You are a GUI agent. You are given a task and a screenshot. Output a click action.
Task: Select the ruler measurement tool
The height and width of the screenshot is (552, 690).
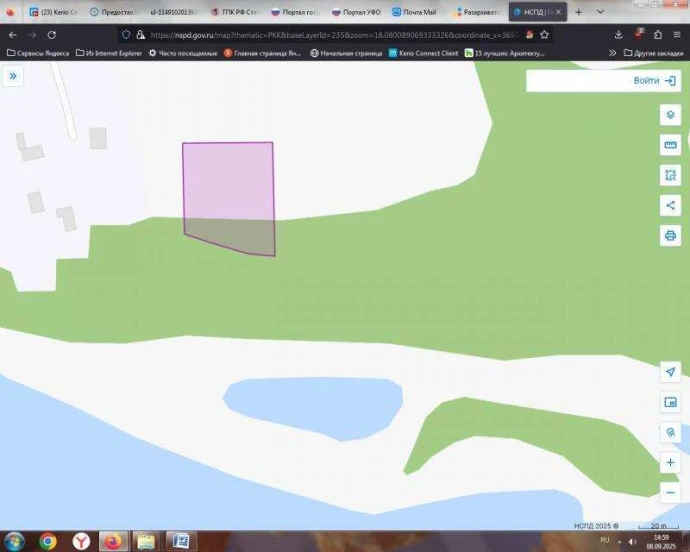click(x=670, y=145)
